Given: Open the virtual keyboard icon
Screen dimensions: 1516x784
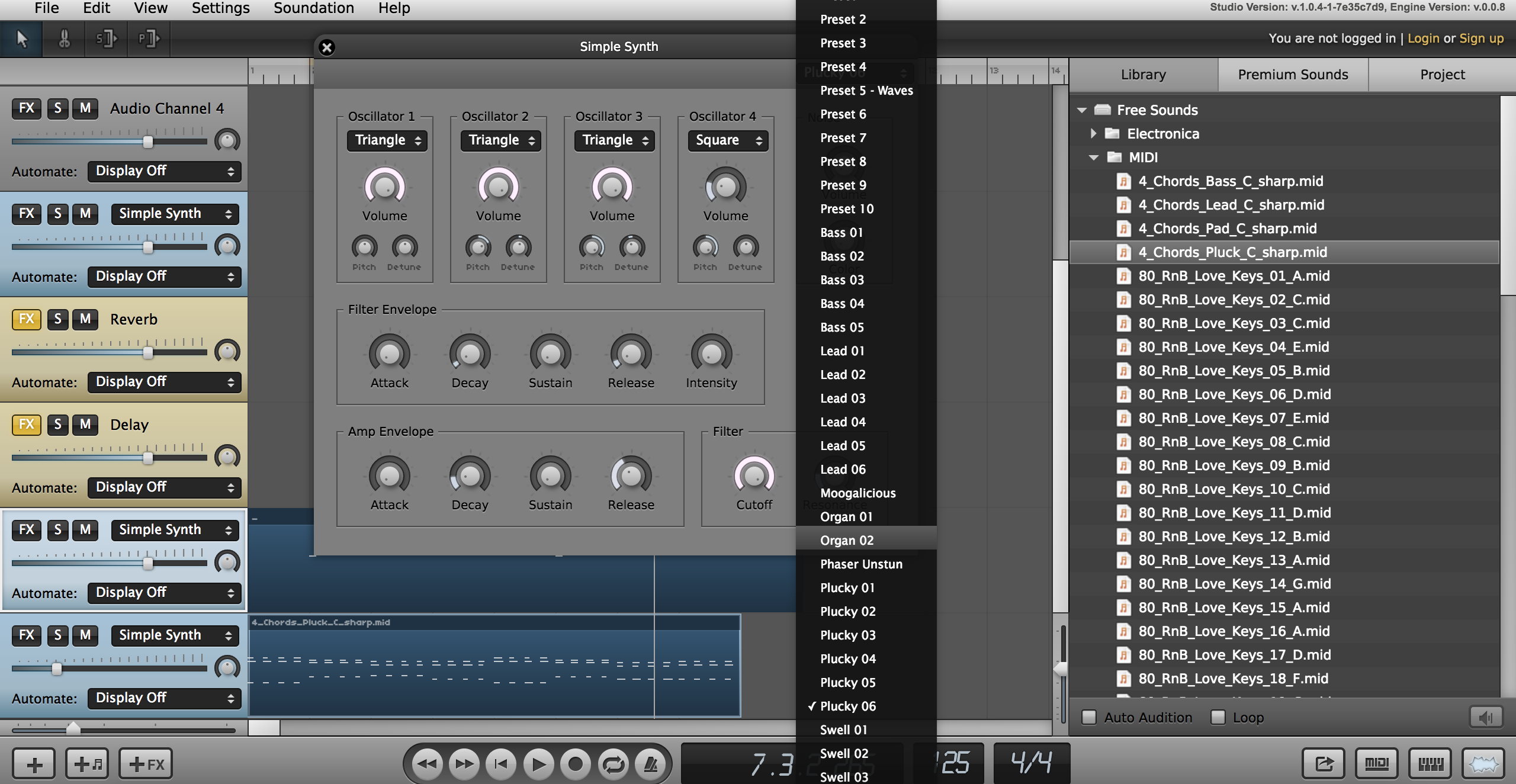Looking at the screenshot, I should (x=1430, y=764).
